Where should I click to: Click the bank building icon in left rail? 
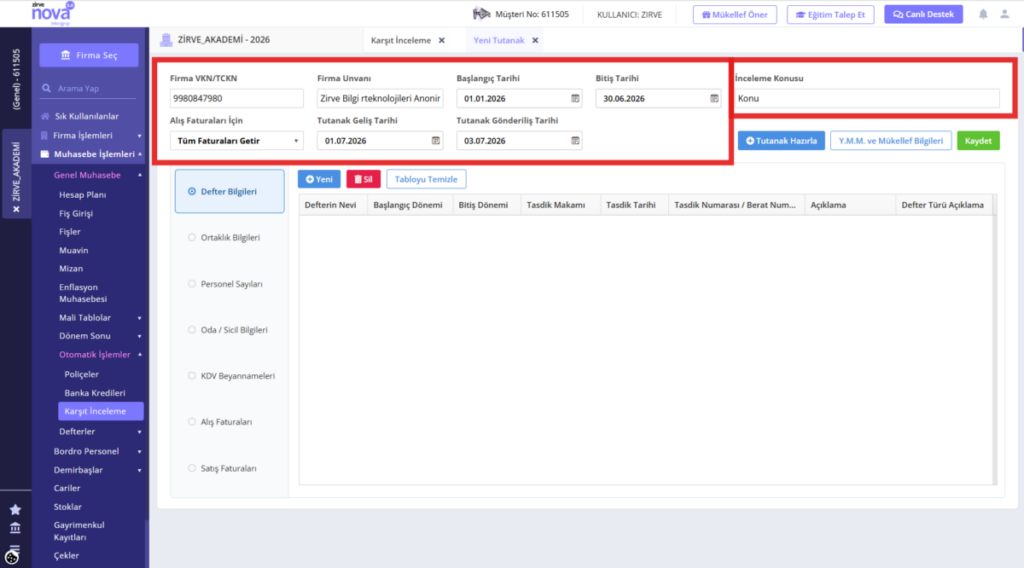coord(15,528)
